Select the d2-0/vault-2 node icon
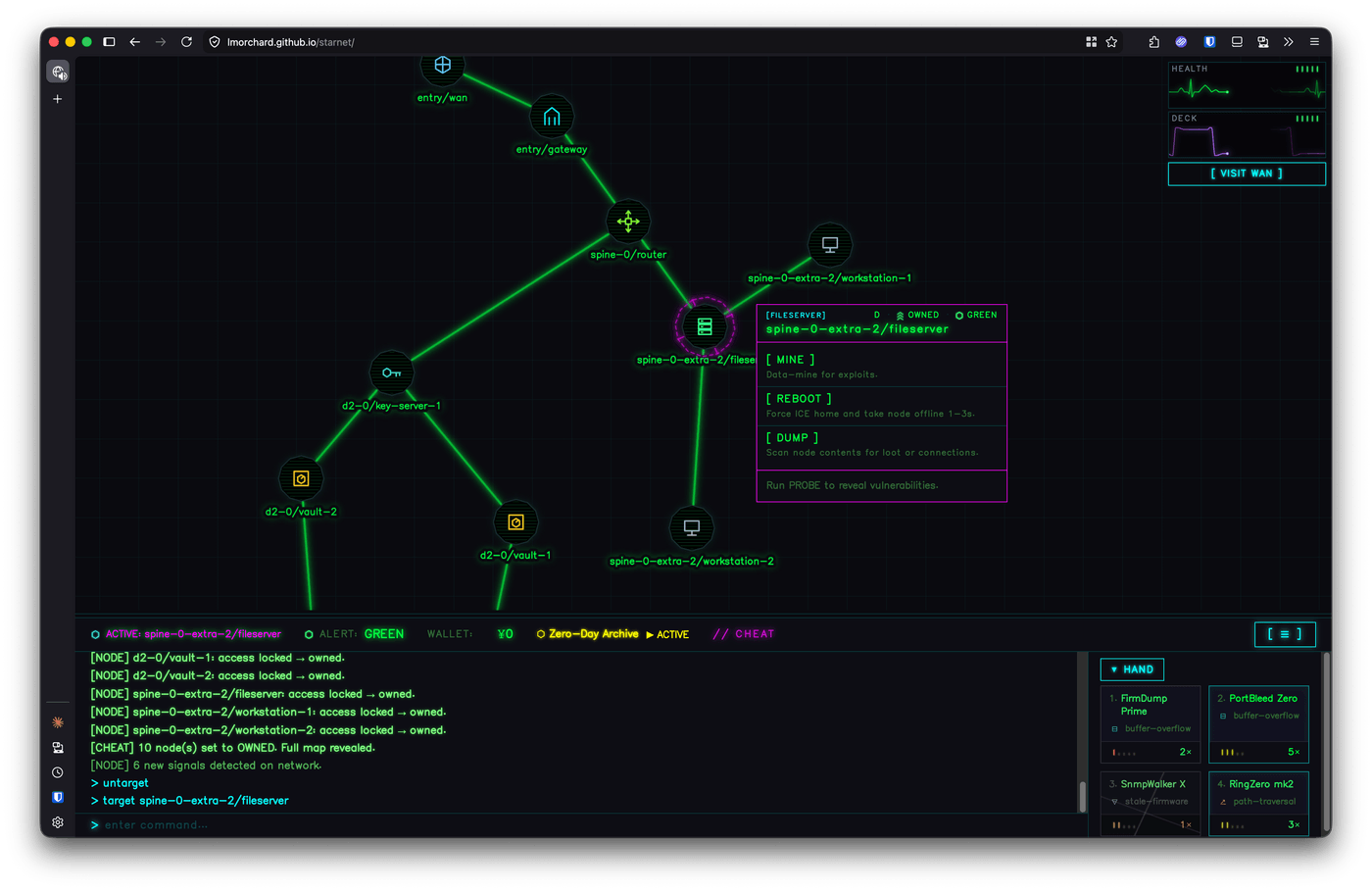 301,478
